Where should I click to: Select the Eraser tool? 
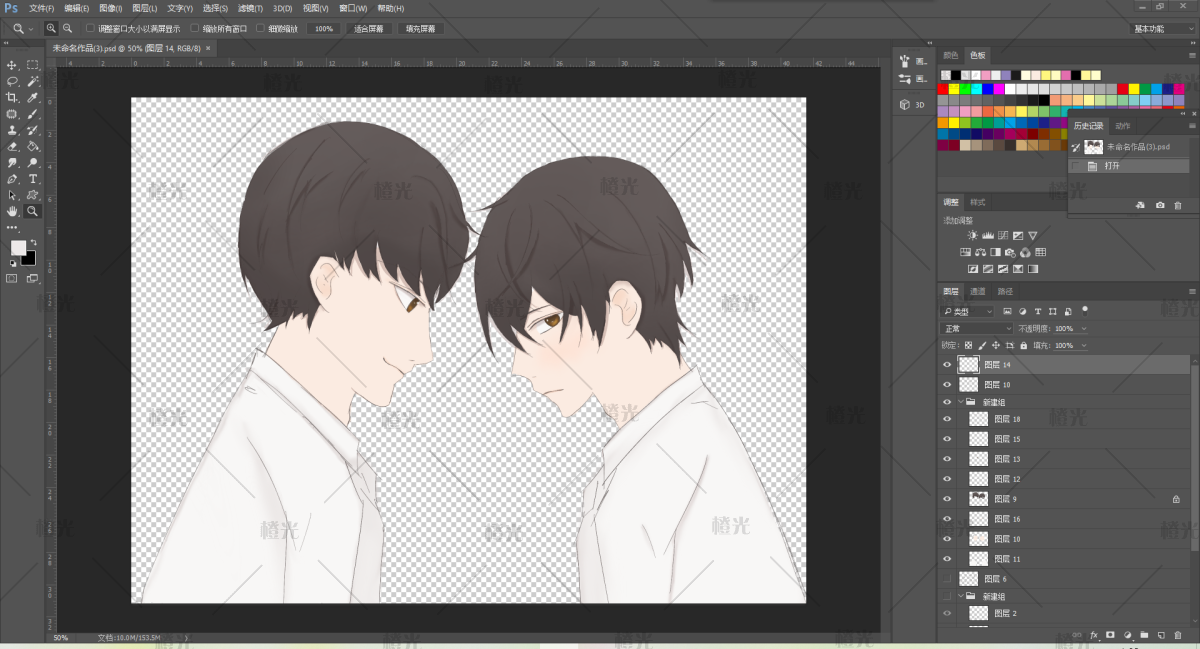[12, 146]
